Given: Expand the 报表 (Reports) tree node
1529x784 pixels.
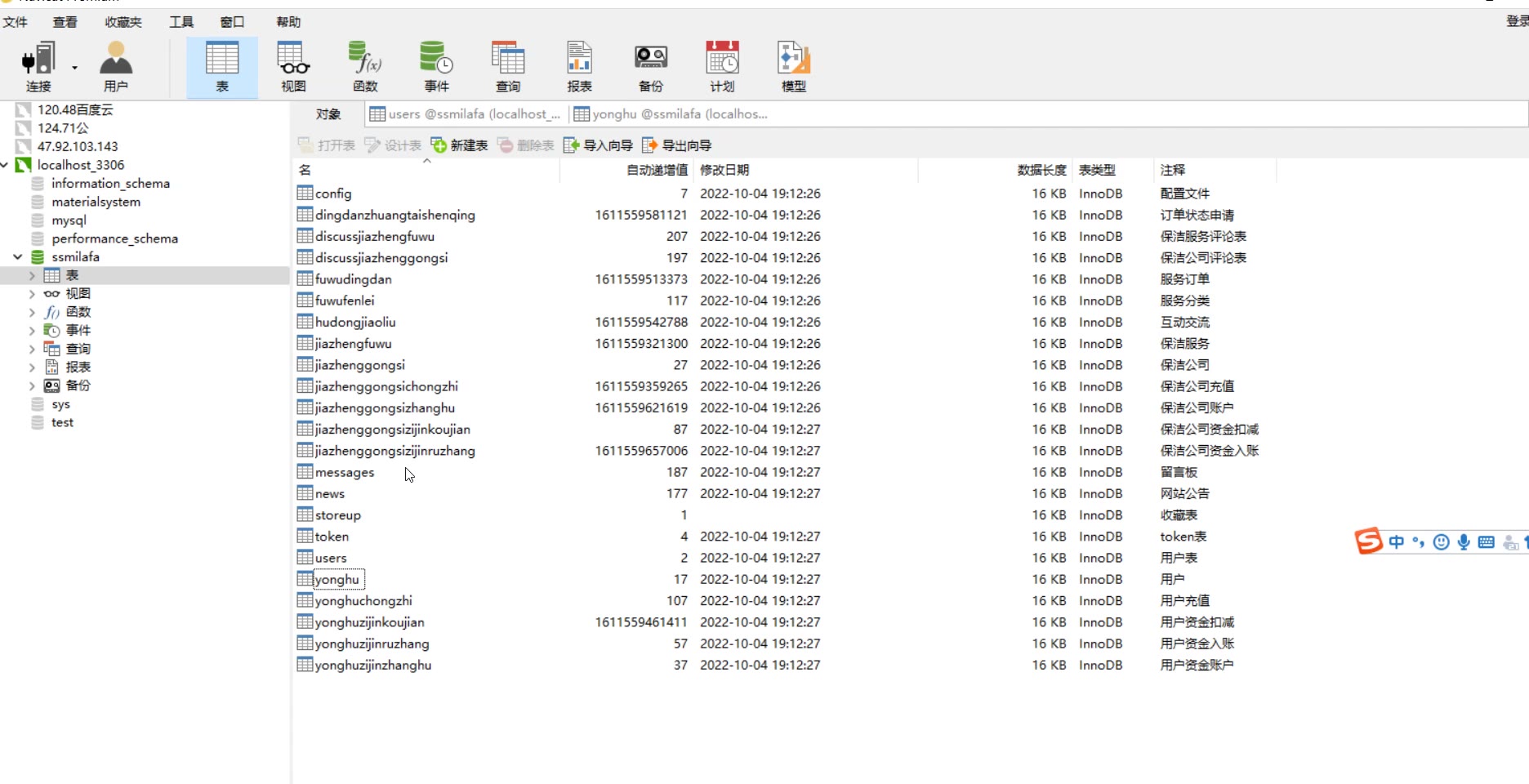Looking at the screenshot, I should tap(32, 367).
